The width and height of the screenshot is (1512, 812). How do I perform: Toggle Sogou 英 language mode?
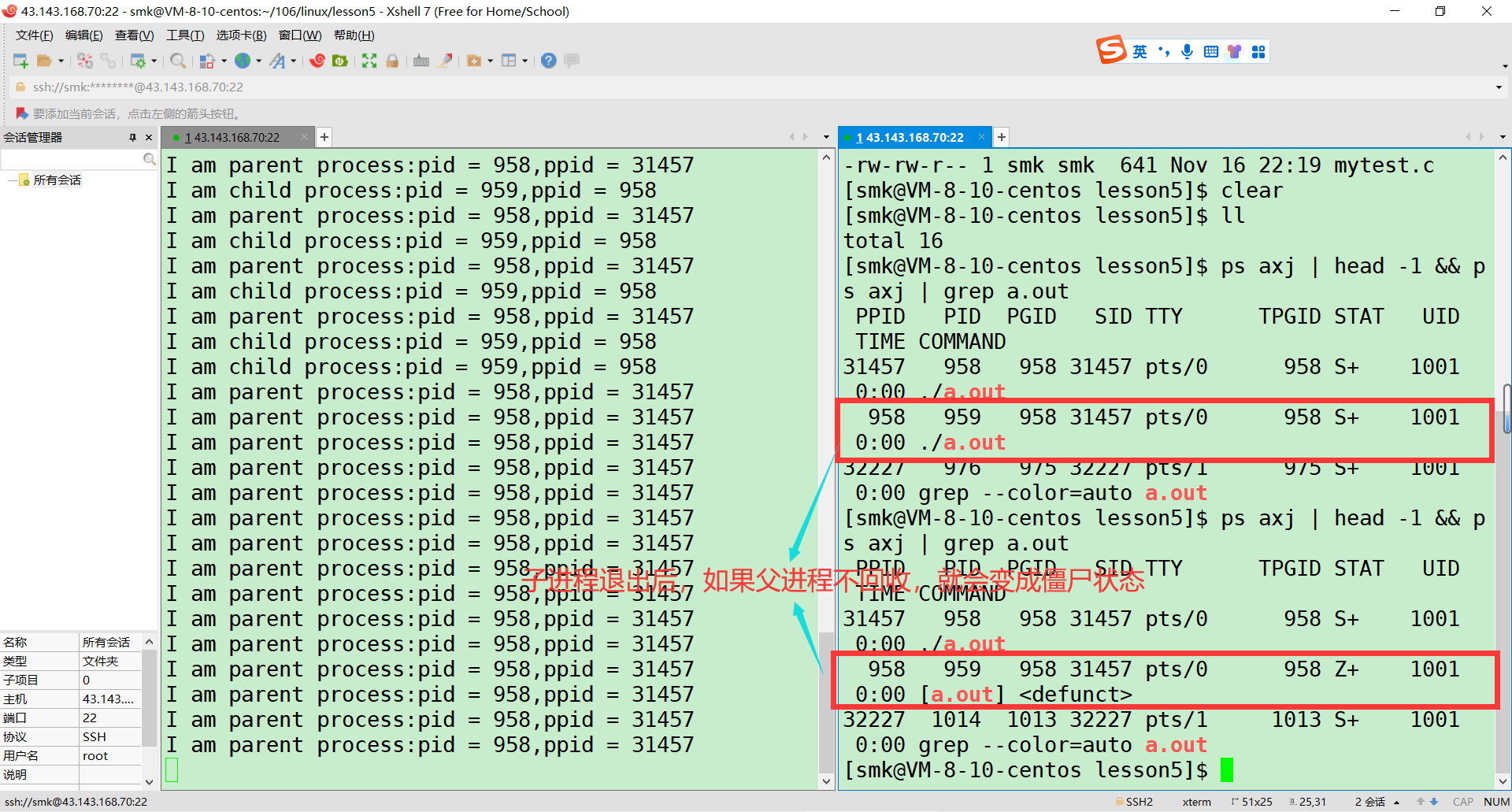coord(1140,52)
